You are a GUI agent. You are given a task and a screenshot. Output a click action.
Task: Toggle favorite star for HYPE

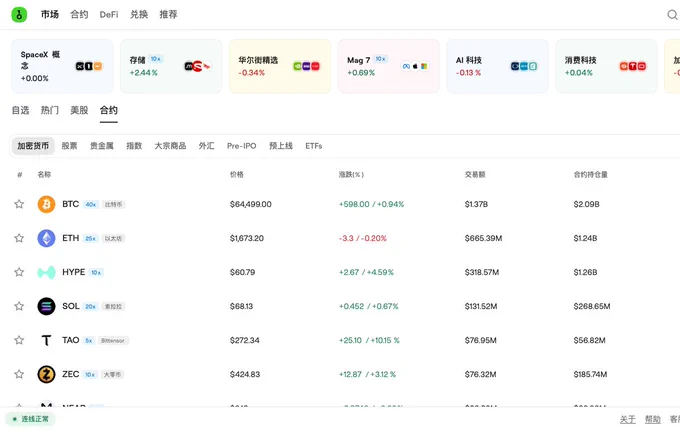point(19,272)
